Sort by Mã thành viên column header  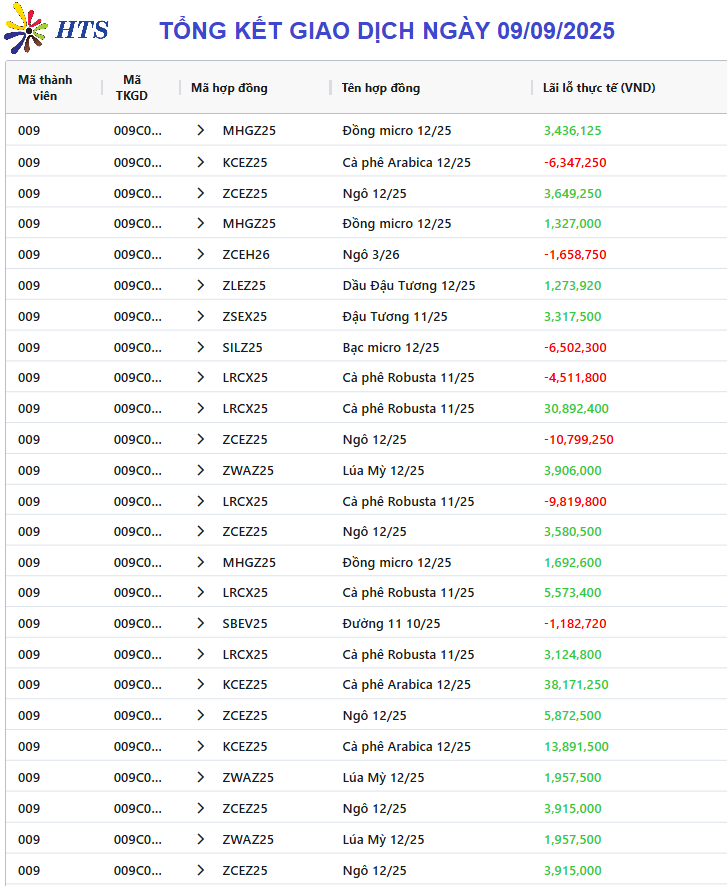pyautogui.click(x=45, y=88)
